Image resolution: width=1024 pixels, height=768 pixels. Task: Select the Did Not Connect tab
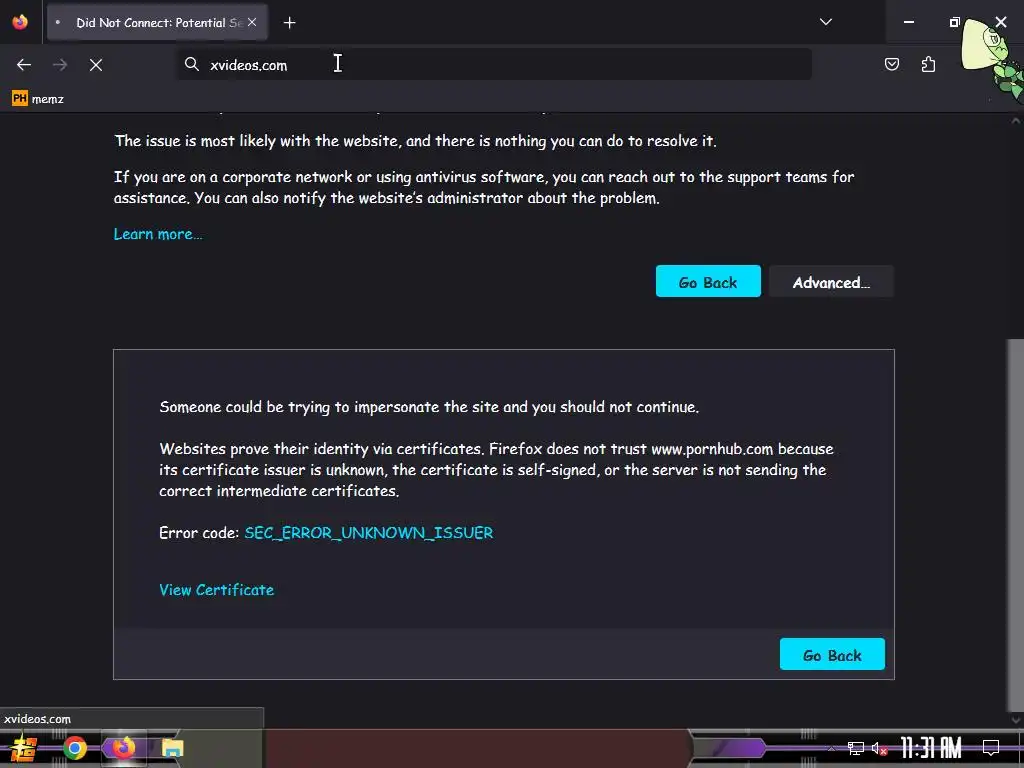tap(157, 23)
